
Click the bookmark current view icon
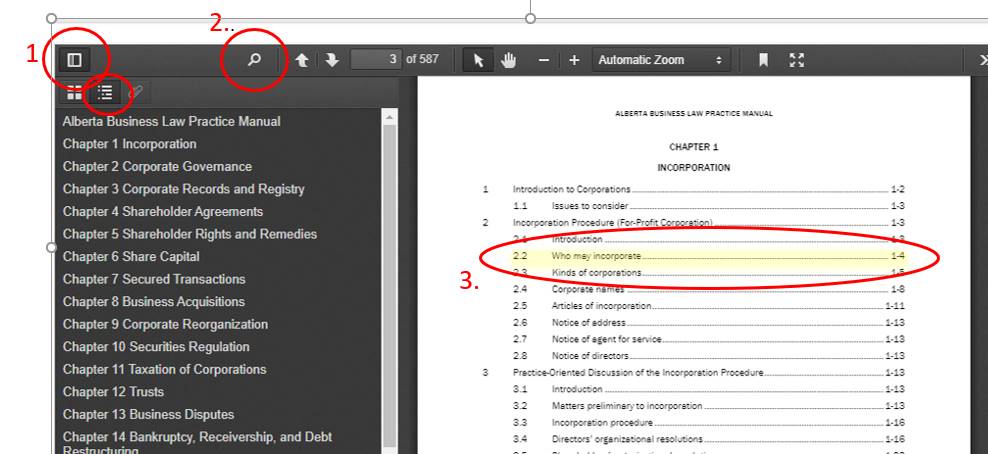(763, 60)
